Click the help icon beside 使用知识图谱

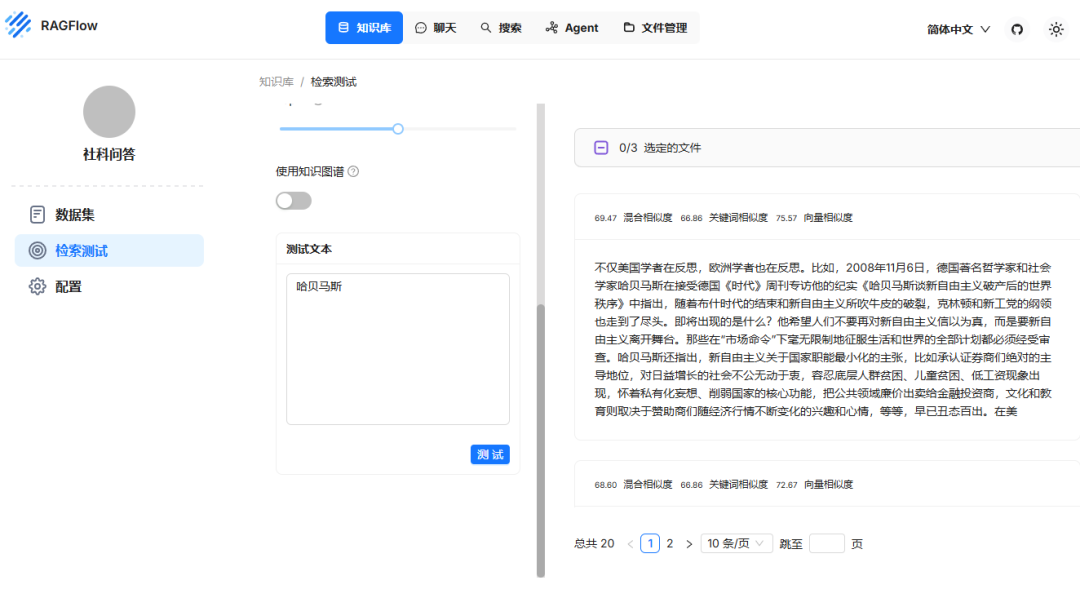click(x=353, y=172)
